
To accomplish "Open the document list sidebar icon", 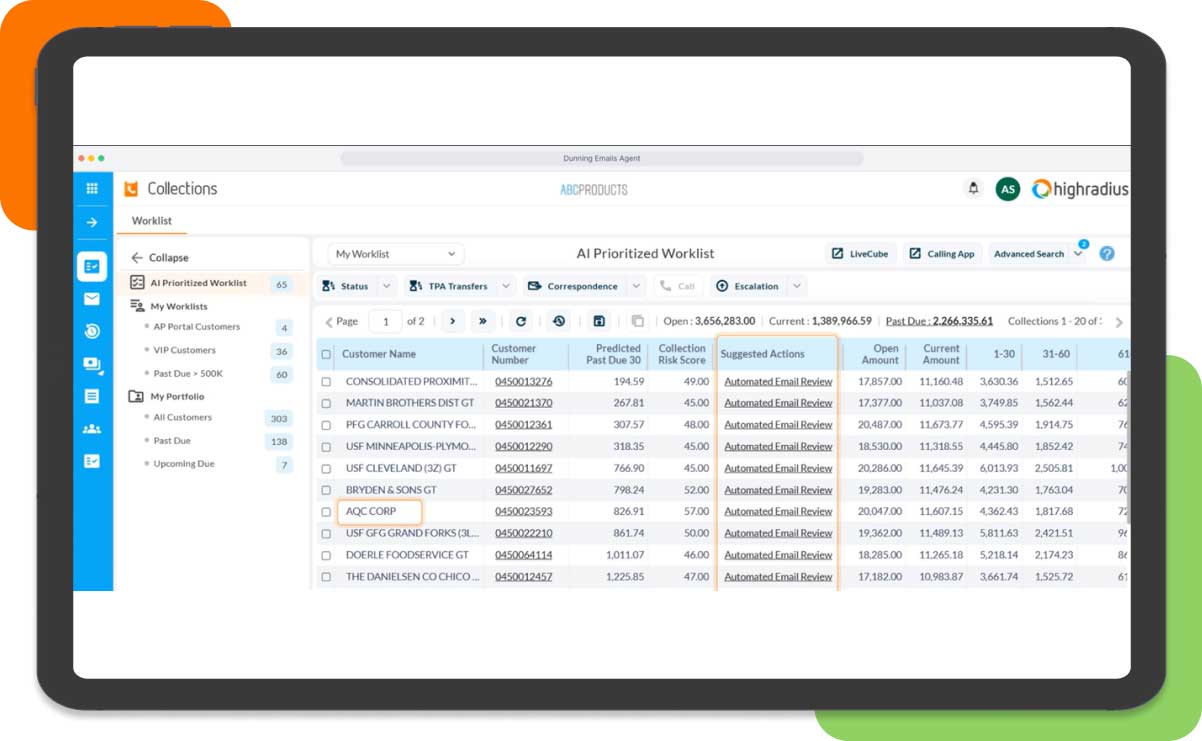I will 92,396.
